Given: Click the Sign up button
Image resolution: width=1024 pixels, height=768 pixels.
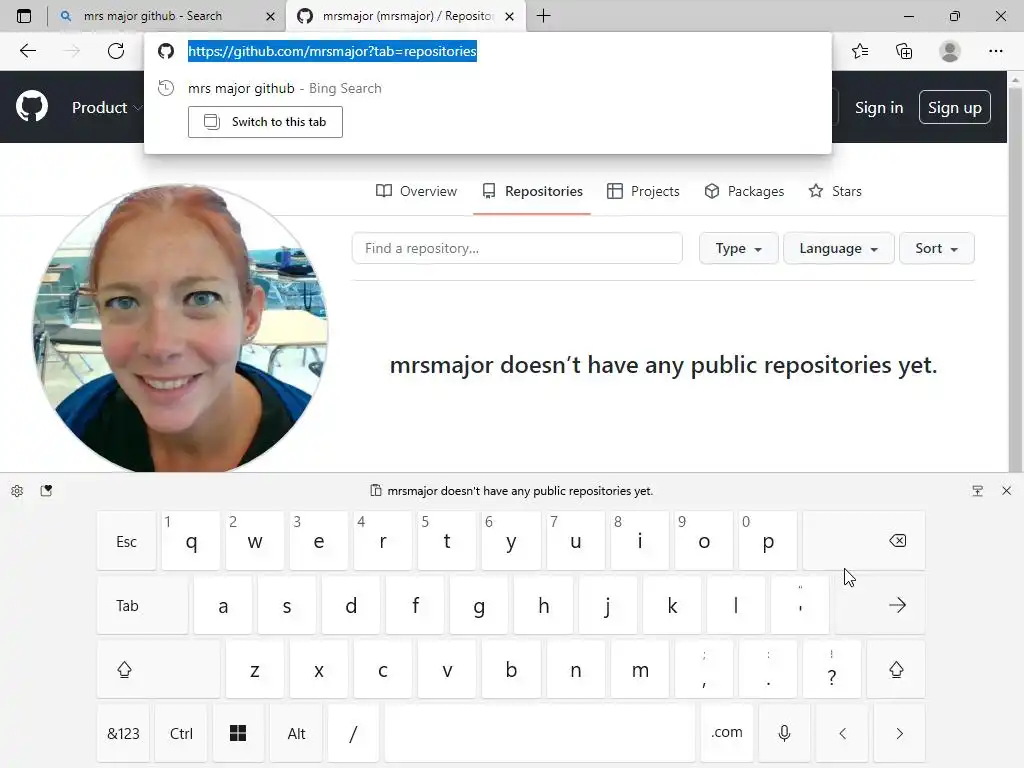Looking at the screenshot, I should [955, 107].
